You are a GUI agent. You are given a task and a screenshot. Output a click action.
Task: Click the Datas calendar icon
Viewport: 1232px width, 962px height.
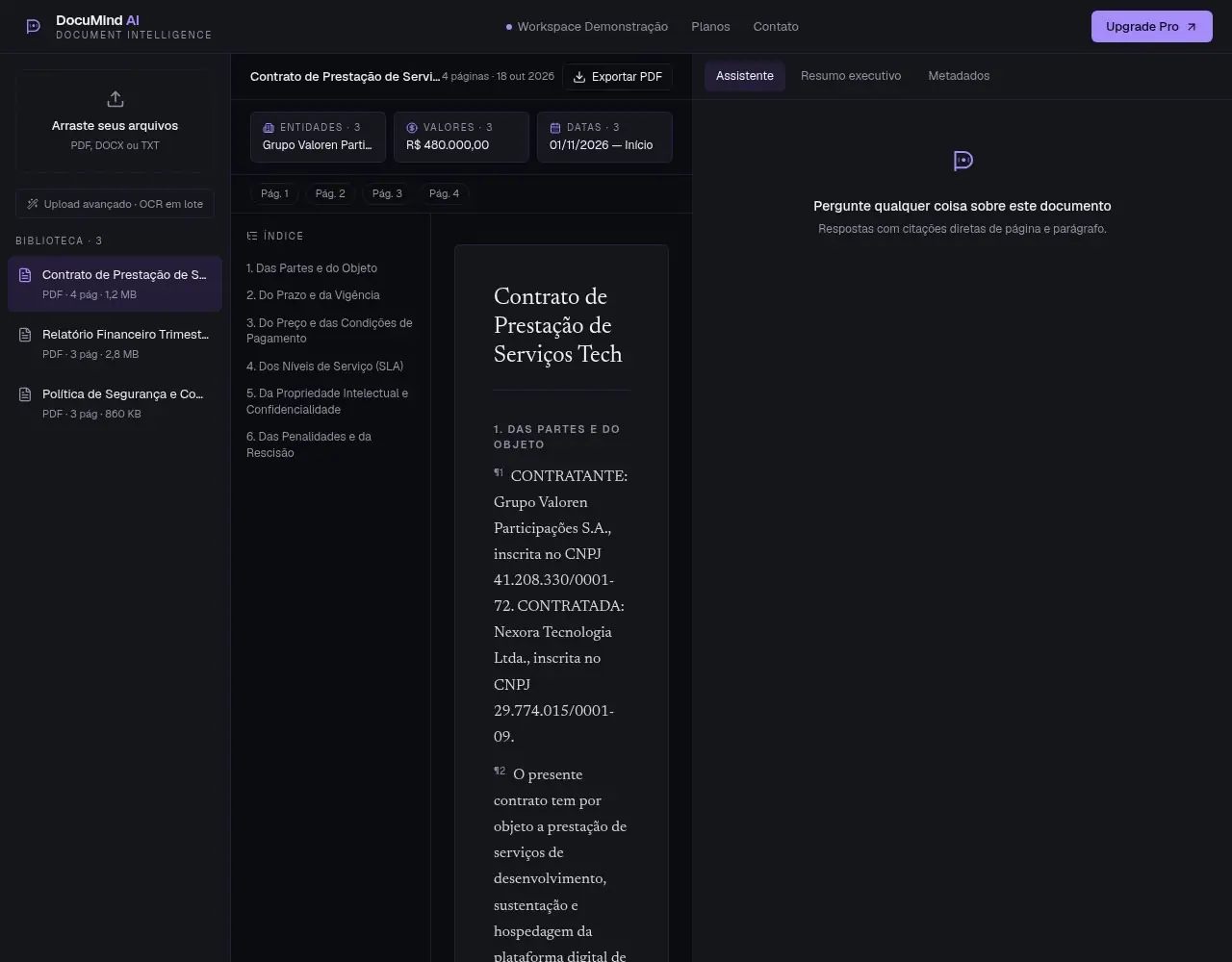click(x=555, y=128)
